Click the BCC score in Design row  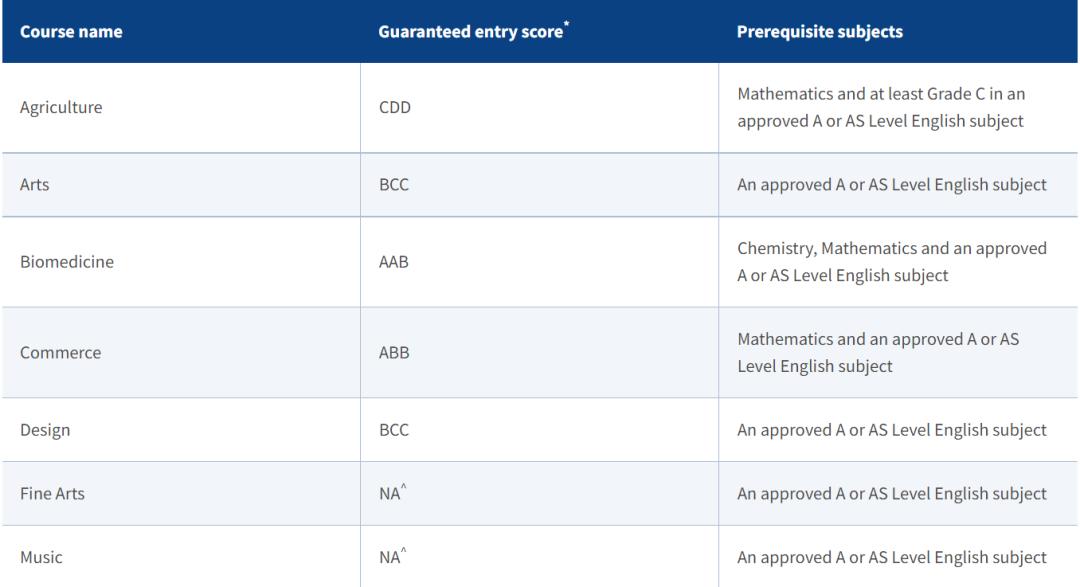coord(394,430)
